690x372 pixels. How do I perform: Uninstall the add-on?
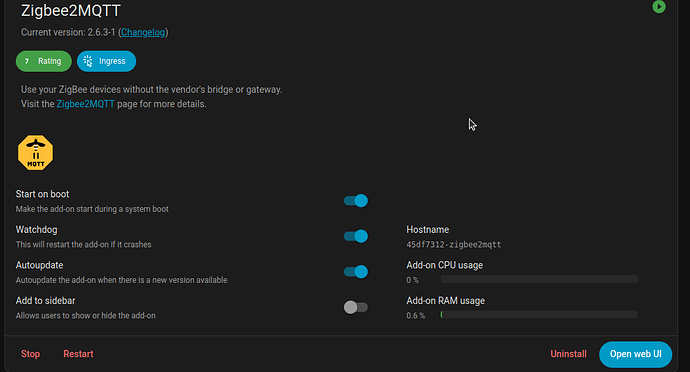coord(569,354)
